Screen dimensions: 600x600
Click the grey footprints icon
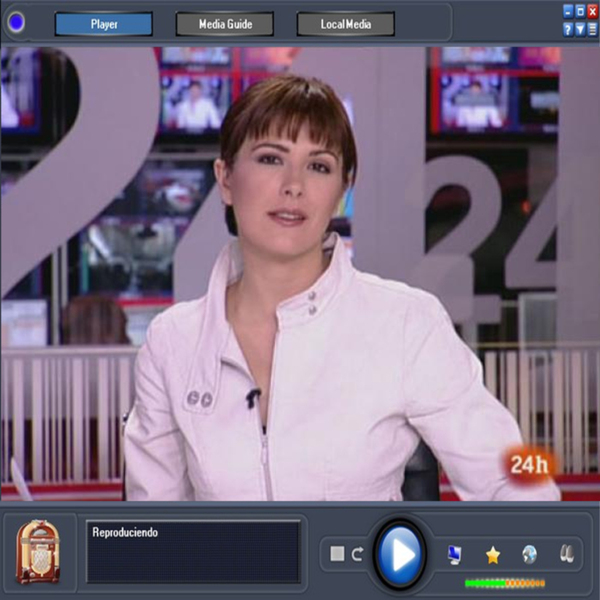(567, 554)
